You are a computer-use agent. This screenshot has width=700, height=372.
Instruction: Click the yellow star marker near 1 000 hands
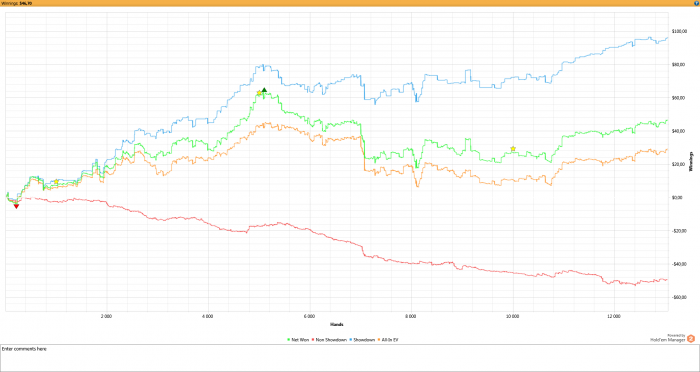click(56, 181)
